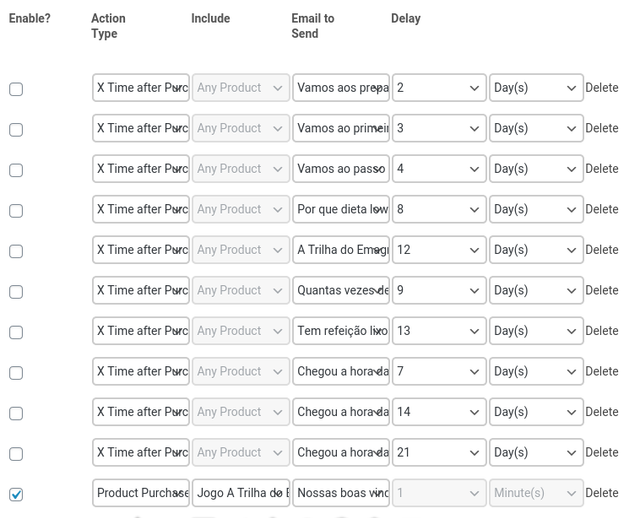Delete the row with 7 days delay
640x518 pixels.
[x=602, y=371]
